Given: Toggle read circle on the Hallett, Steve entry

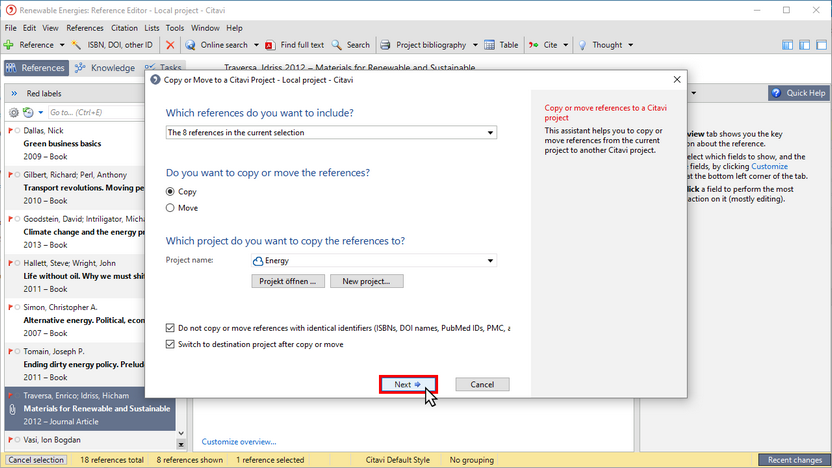Looking at the screenshot, I should 18,263.
